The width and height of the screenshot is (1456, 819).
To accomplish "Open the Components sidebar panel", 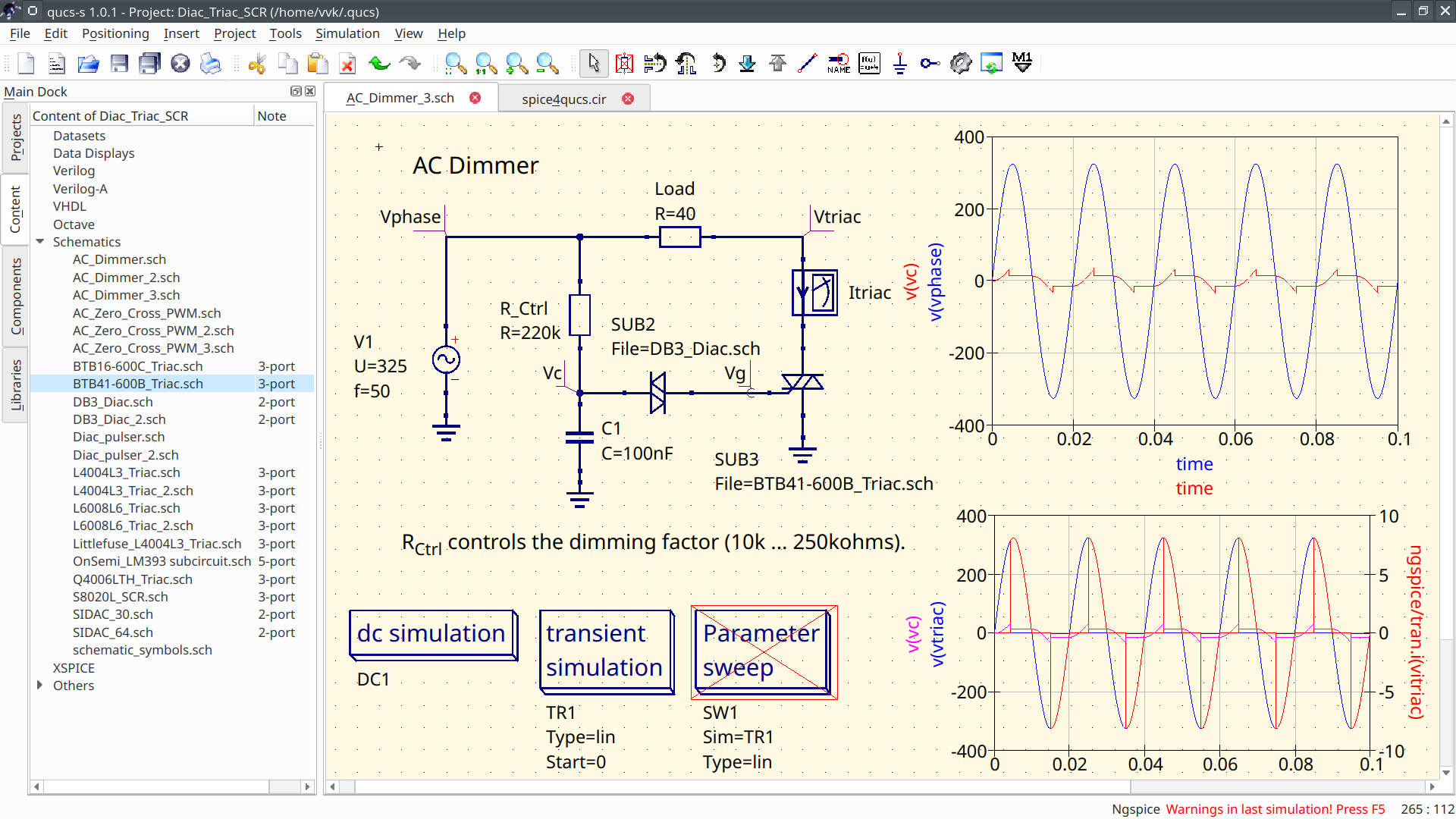I will 17,296.
